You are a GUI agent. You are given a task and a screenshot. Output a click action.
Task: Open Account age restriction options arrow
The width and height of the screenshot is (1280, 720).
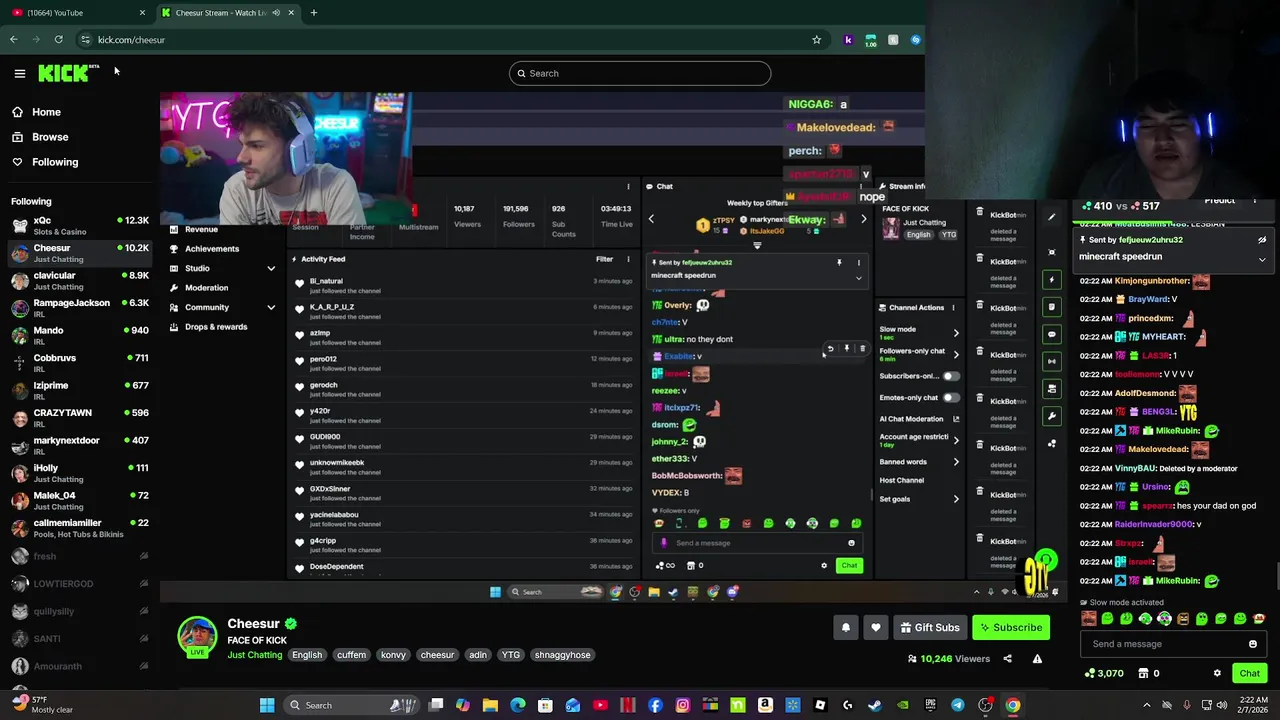coord(955,440)
